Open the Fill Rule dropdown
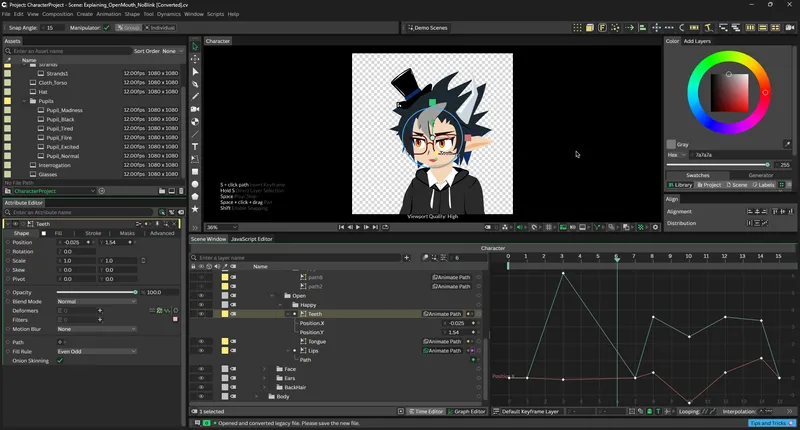 (96, 351)
